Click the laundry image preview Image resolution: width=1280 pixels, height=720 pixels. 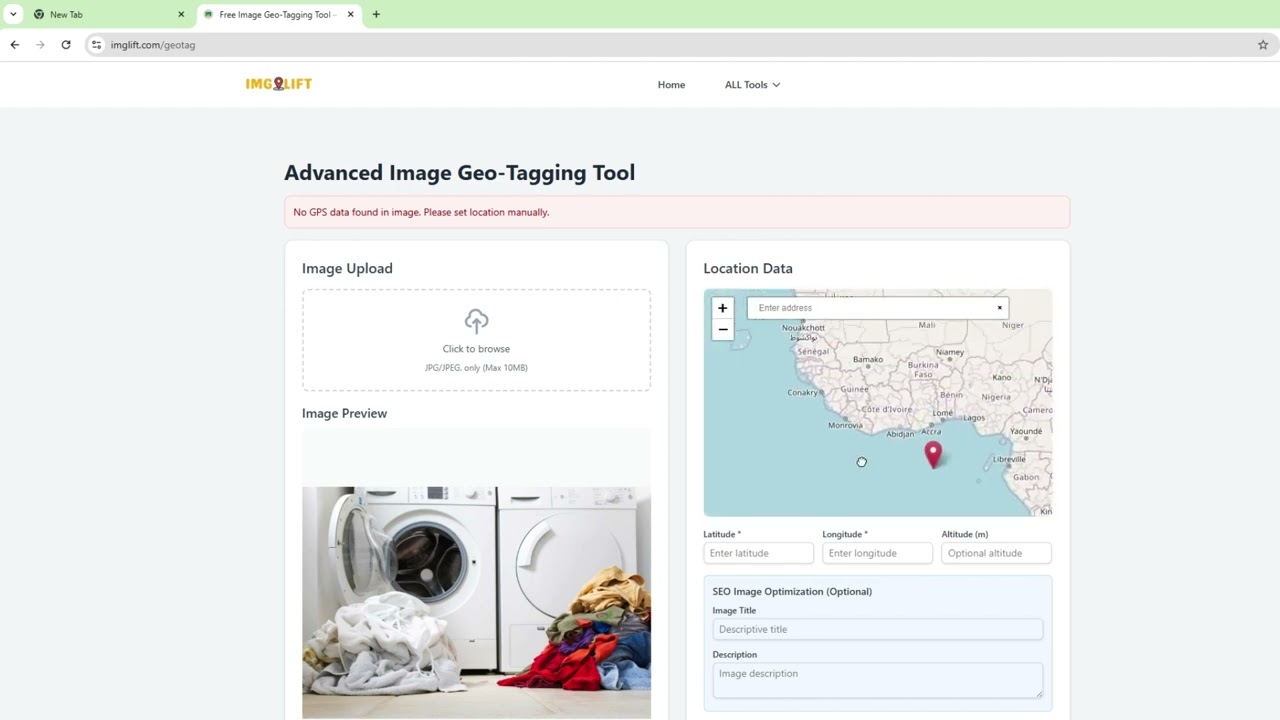476,603
